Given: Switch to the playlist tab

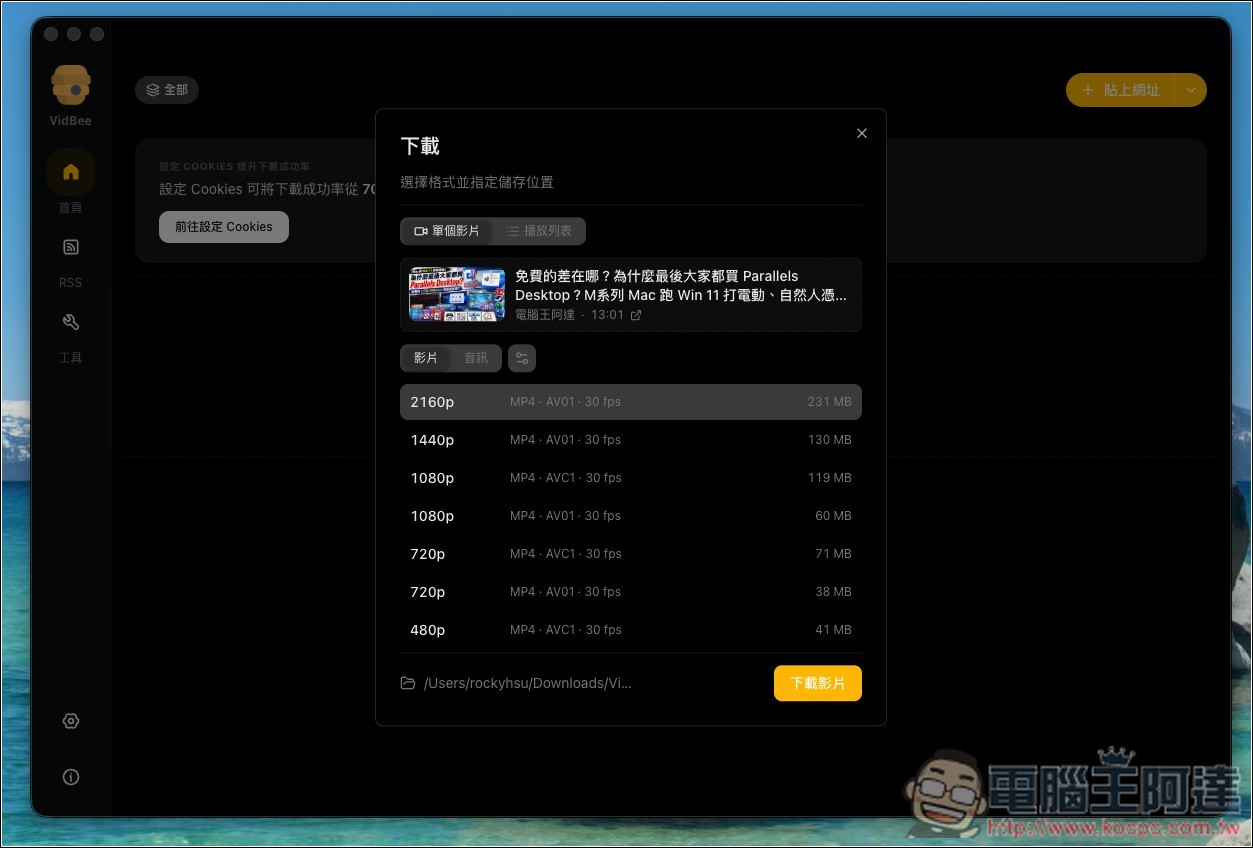Looking at the screenshot, I should tap(539, 231).
